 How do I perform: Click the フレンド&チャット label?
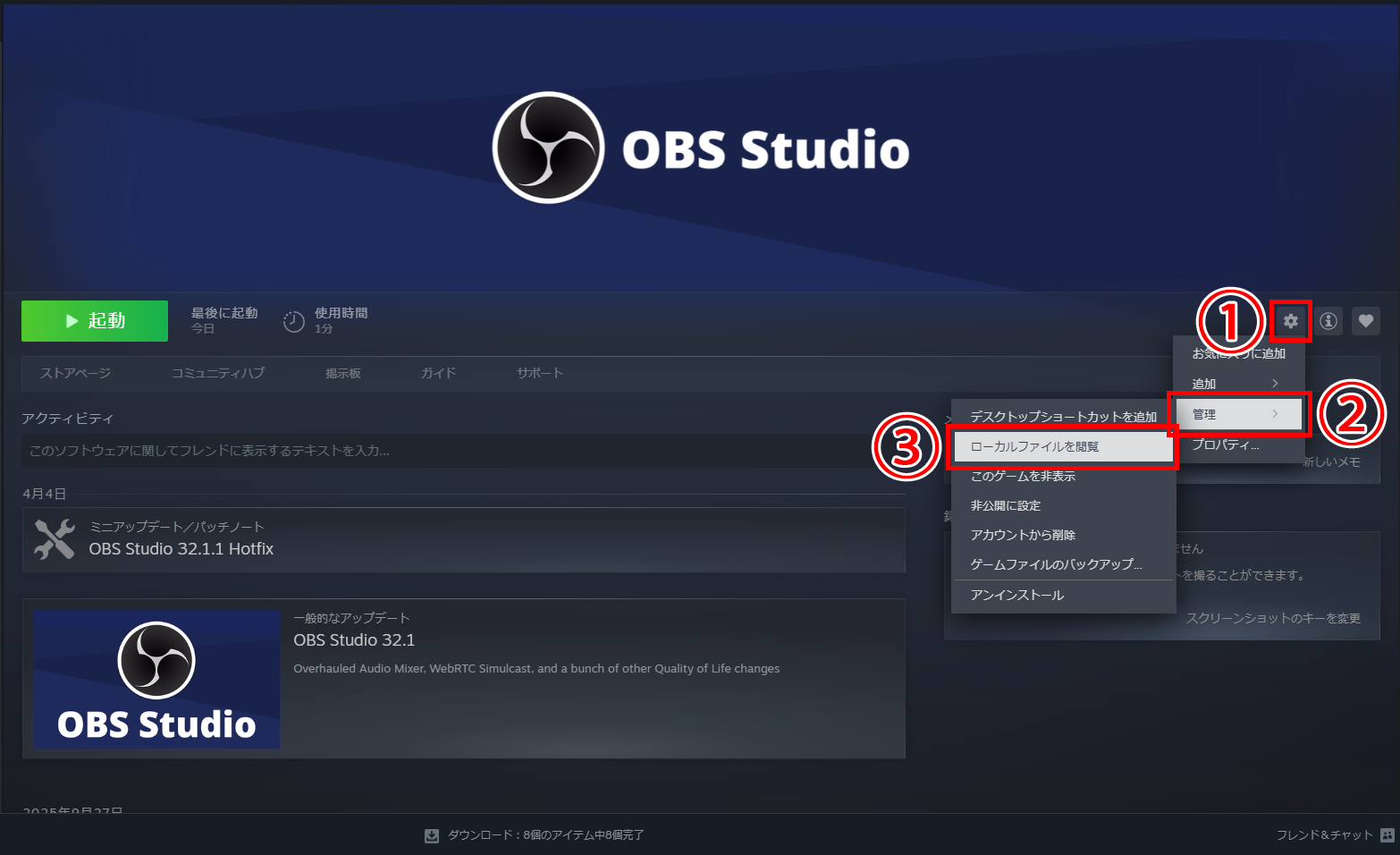(x=1324, y=835)
